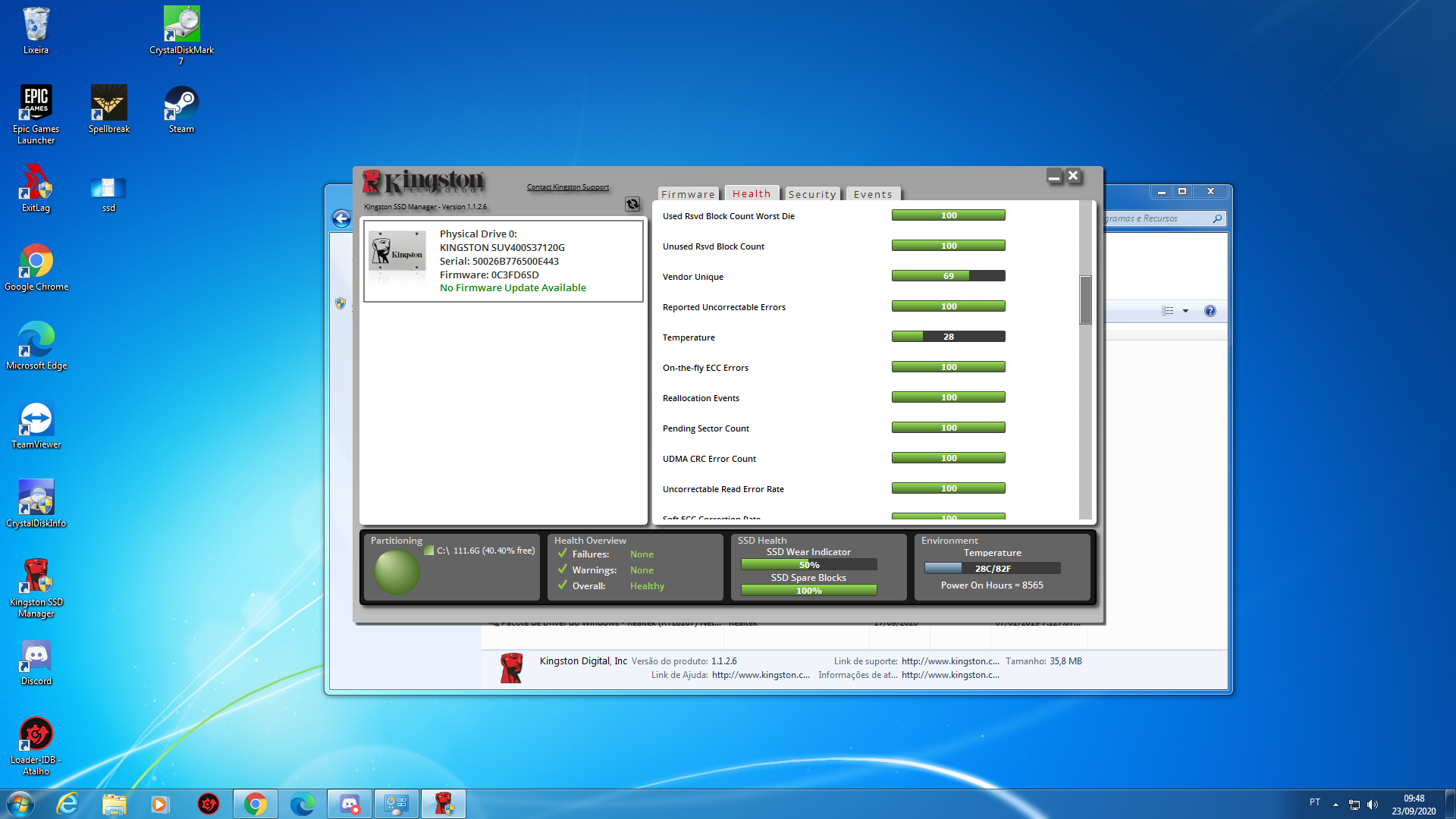Click Environment temperature 28C/82F bar

[993, 568]
